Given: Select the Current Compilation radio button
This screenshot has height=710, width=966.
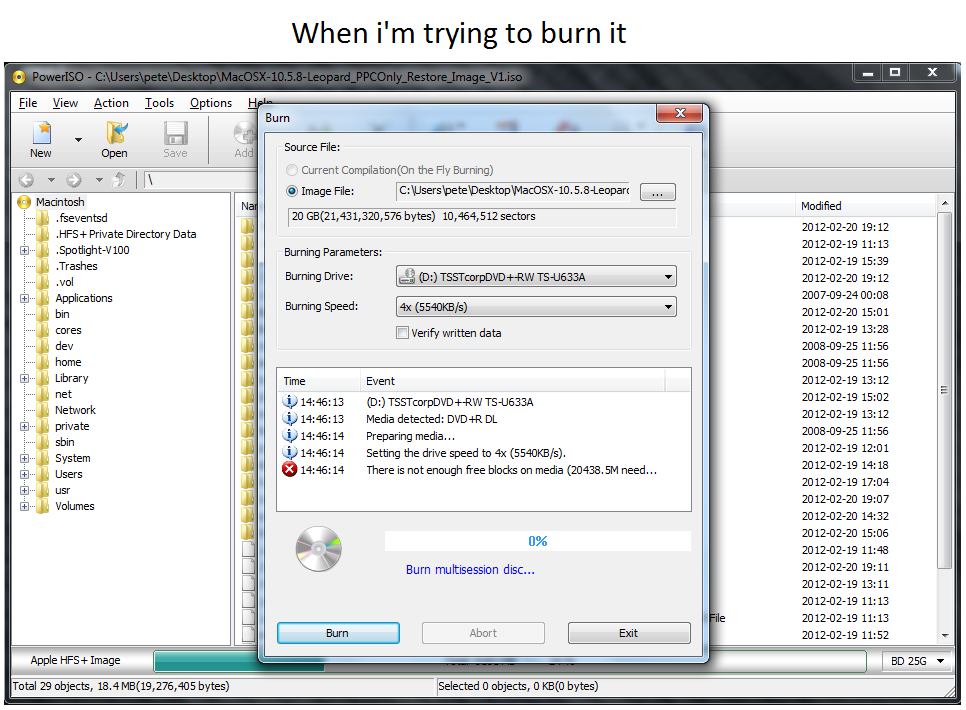Looking at the screenshot, I should pos(292,170).
